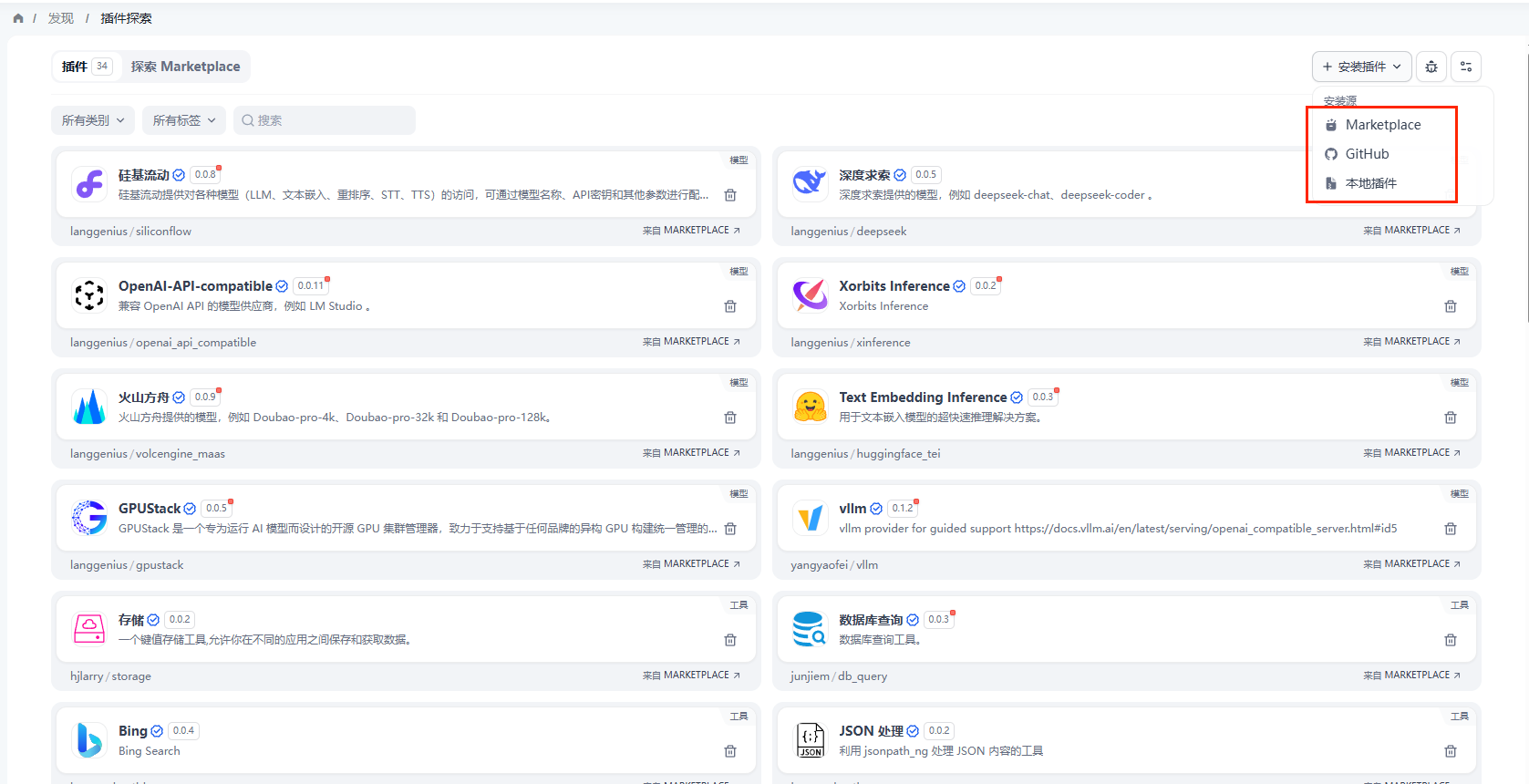The image size is (1529, 784).
Task: Click the Text Embedding Inference emoji logo
Action: tap(810, 407)
